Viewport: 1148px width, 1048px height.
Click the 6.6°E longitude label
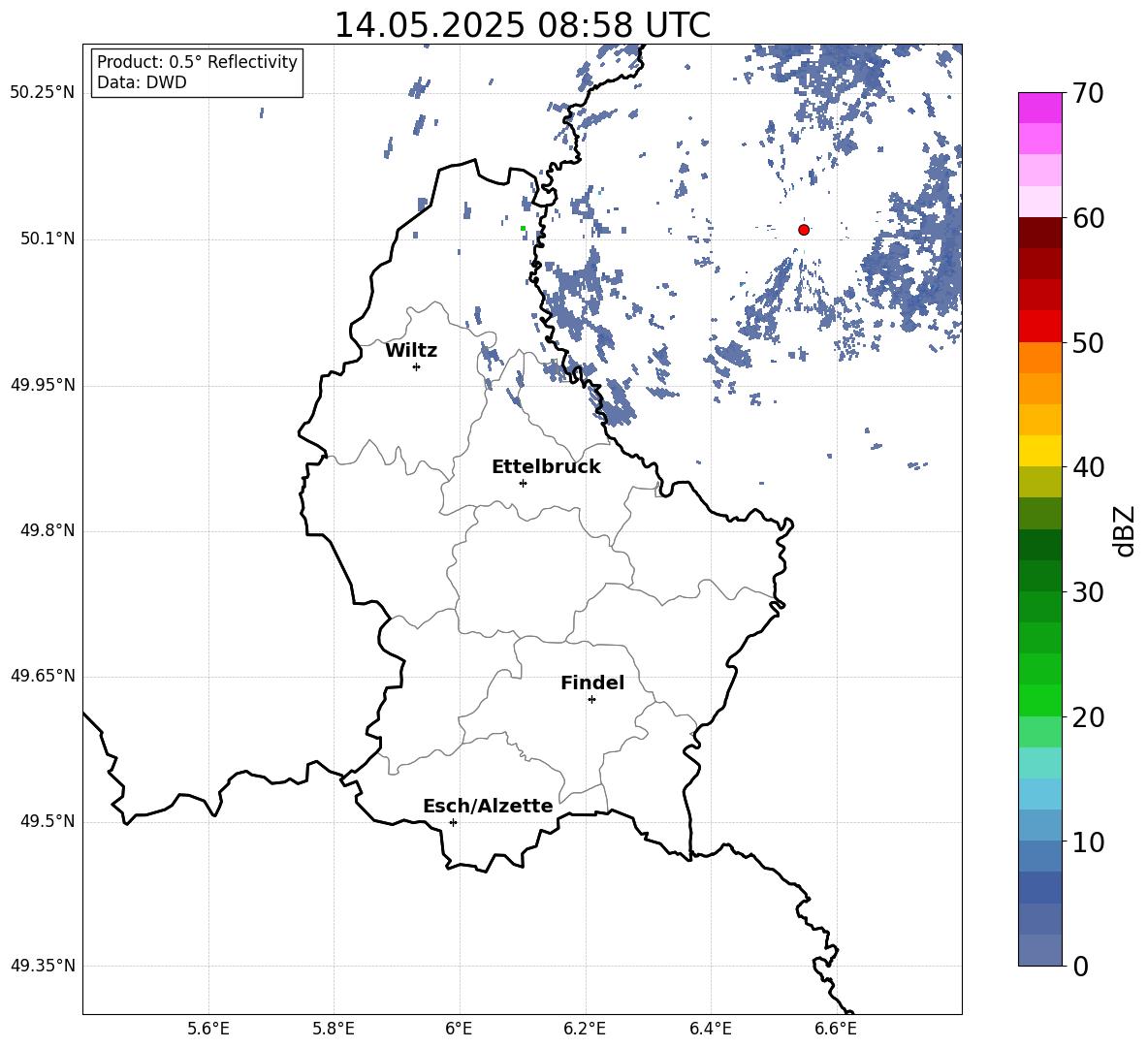coord(836,1029)
